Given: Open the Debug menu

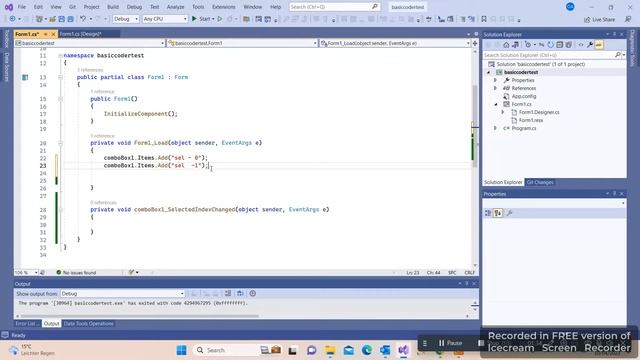Looking at the screenshot, I should tap(134, 7).
